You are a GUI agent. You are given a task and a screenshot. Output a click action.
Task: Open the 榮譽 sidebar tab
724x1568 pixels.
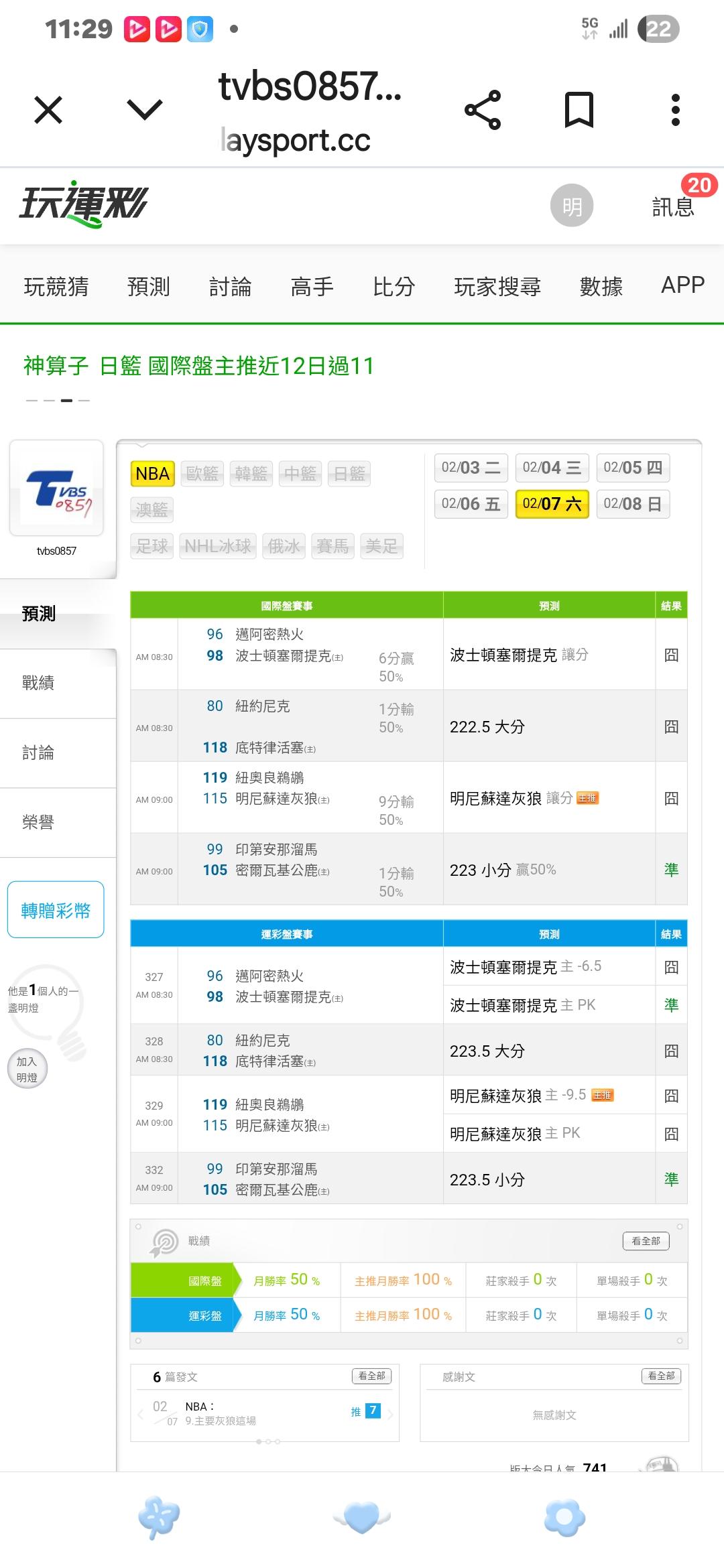pyautogui.click(x=58, y=823)
